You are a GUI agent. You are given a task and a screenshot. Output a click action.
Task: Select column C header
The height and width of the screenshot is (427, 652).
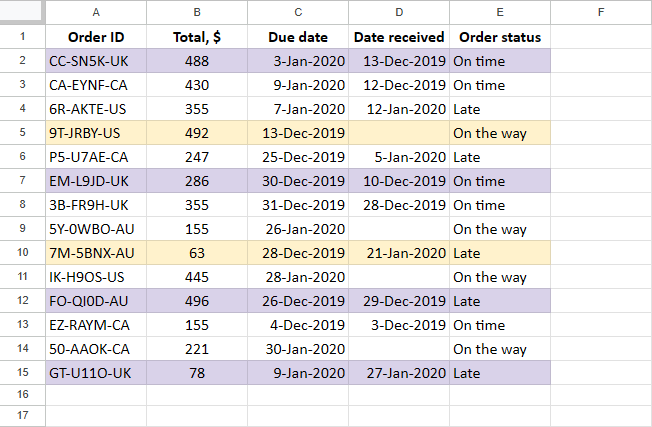point(298,13)
